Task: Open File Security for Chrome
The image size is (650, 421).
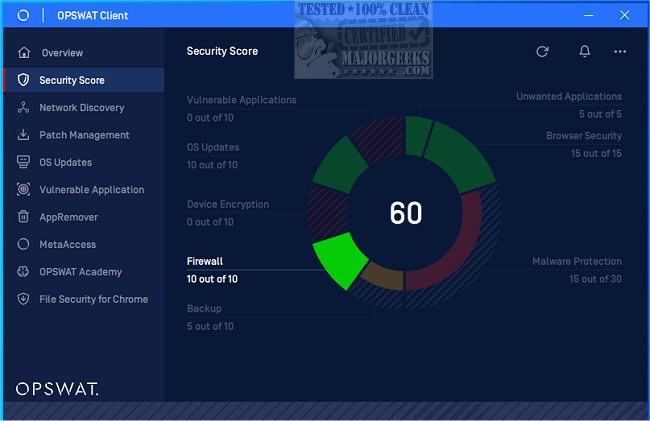Action: tap(84, 299)
